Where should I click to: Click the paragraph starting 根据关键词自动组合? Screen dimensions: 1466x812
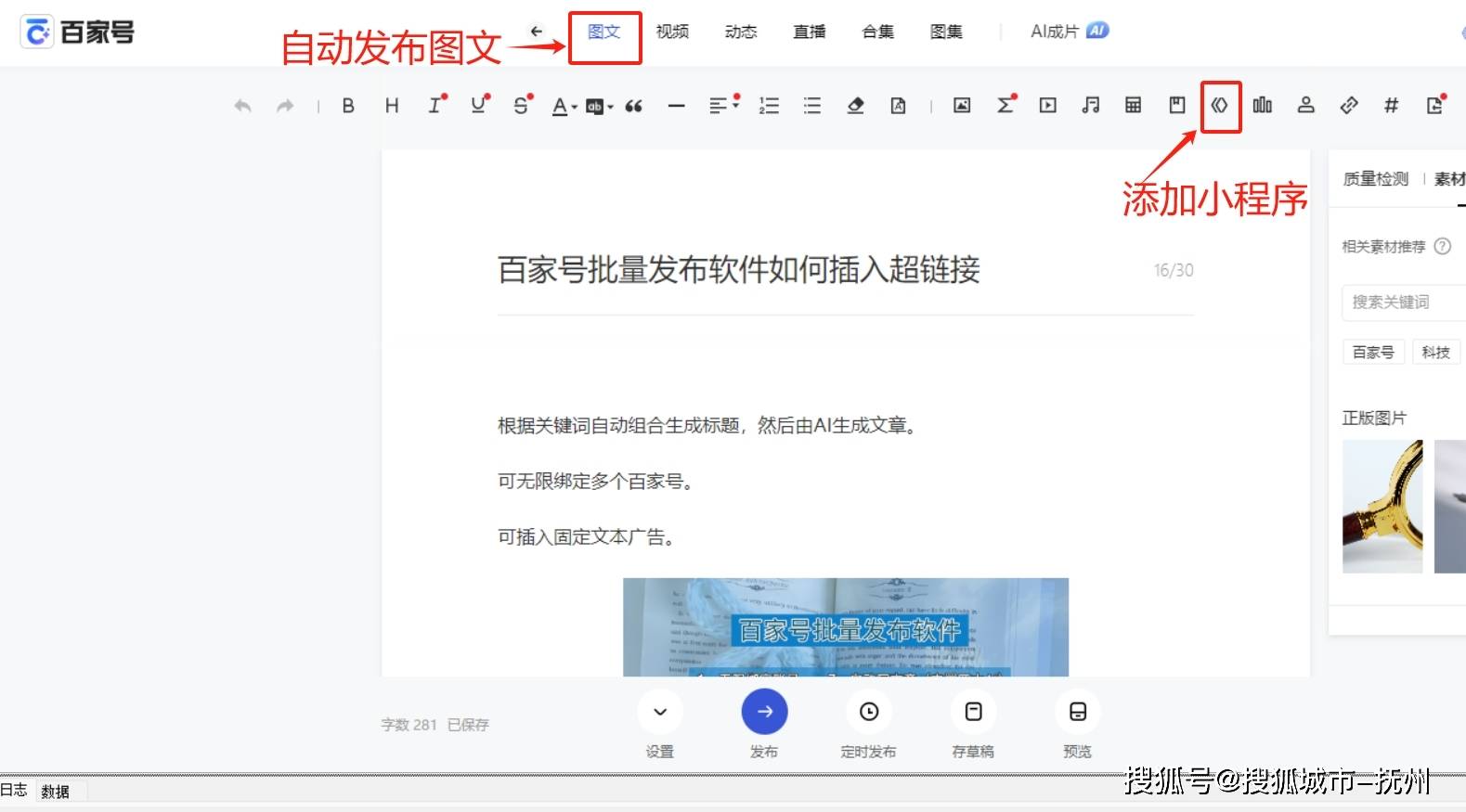[x=709, y=425]
